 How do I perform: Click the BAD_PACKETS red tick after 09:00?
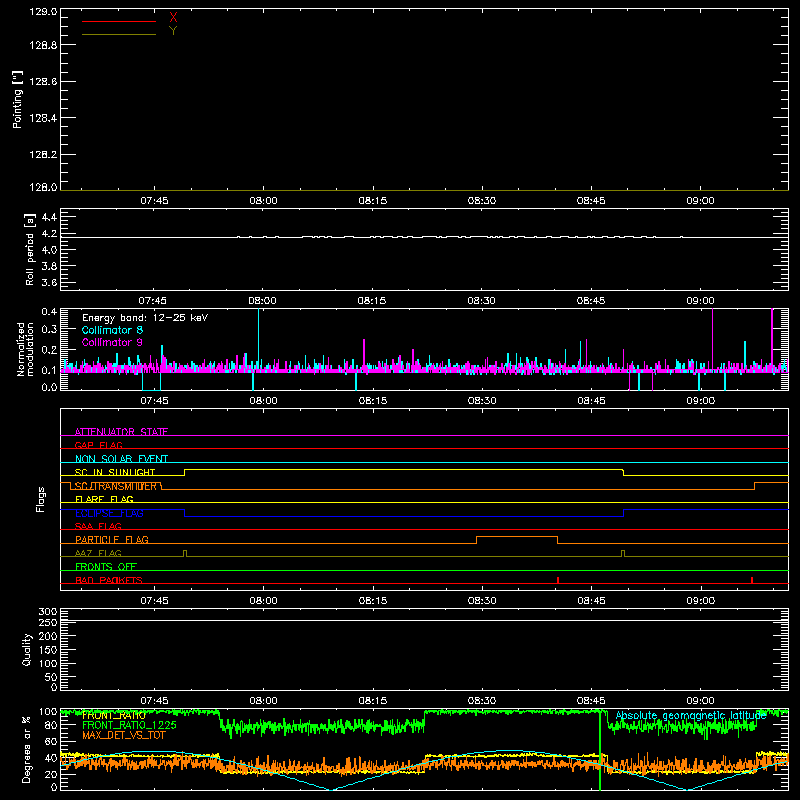[x=752, y=580]
